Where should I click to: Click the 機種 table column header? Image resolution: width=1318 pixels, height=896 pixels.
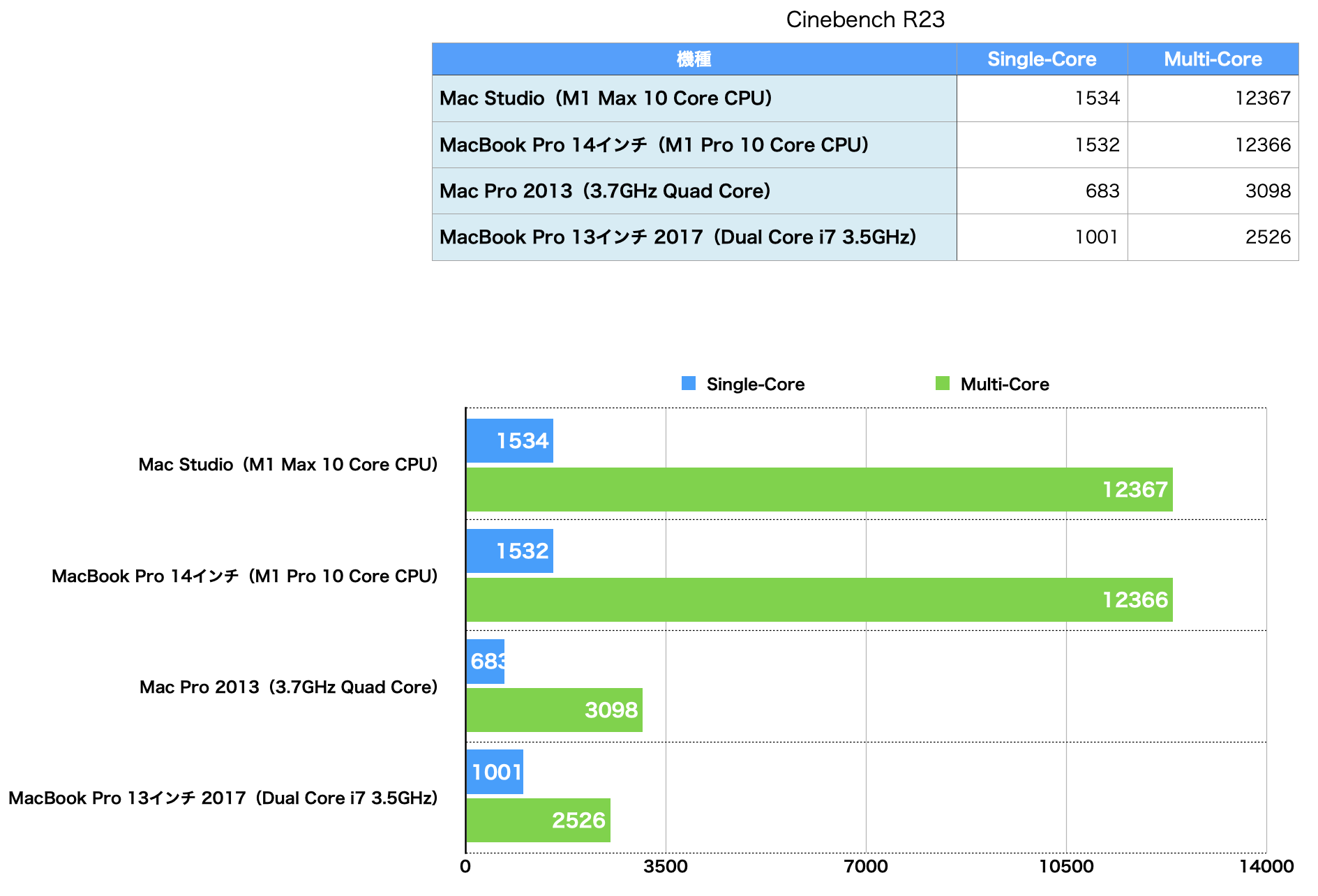(x=694, y=59)
